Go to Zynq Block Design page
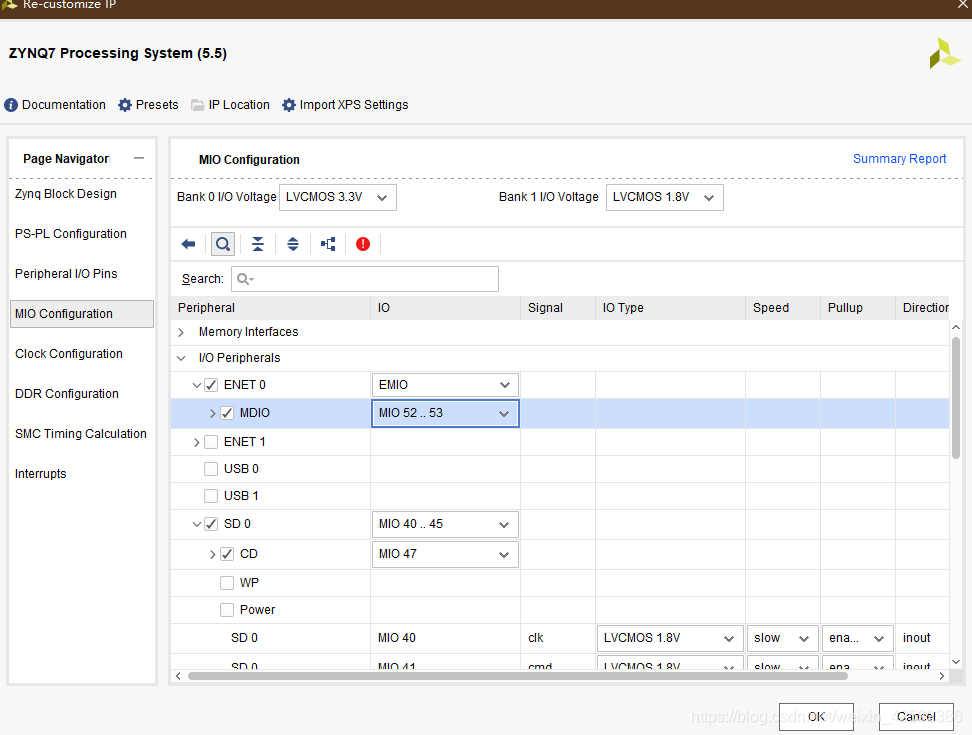This screenshot has height=735, width=972. pos(66,194)
